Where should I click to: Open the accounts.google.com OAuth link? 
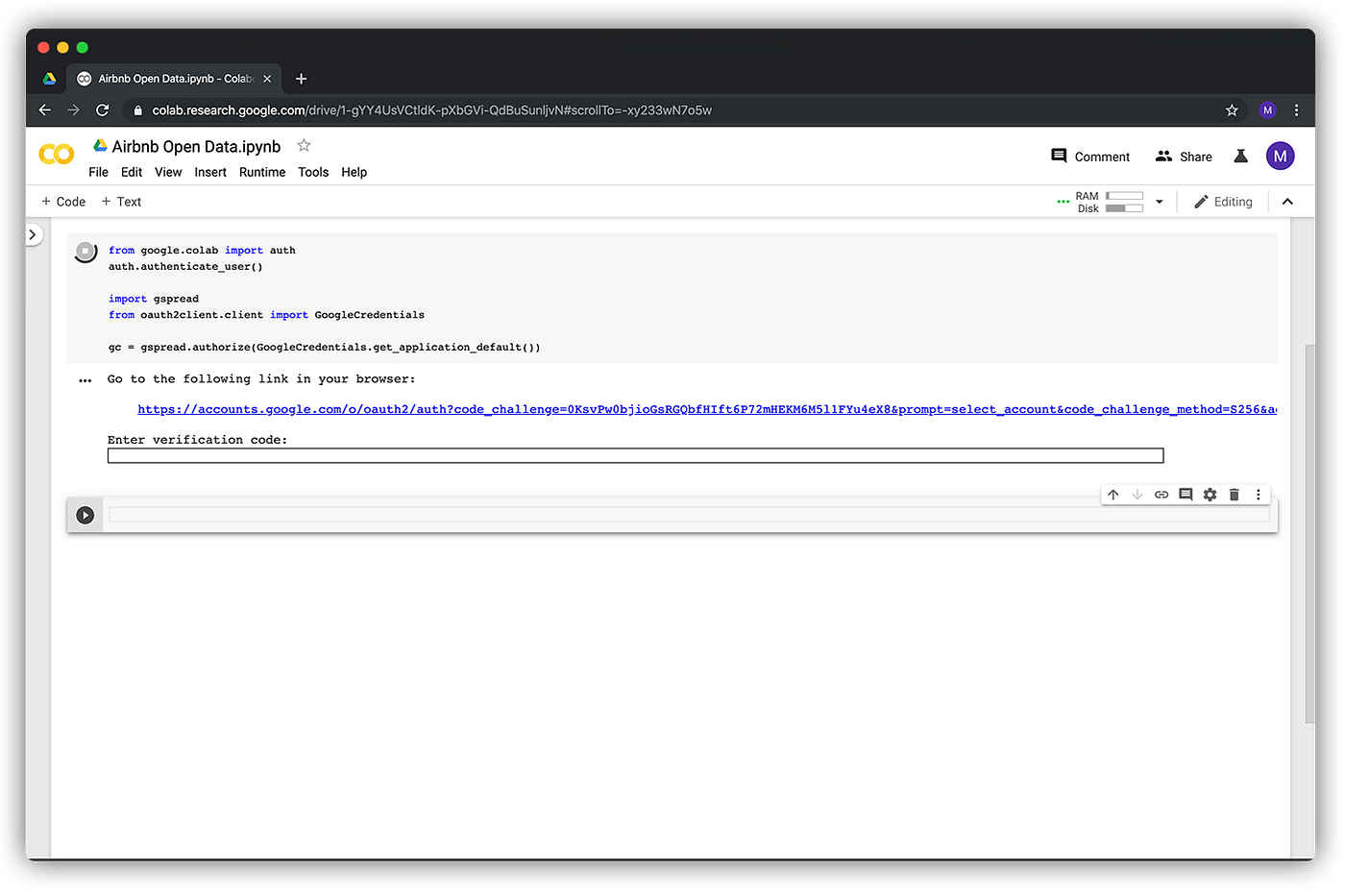click(707, 409)
